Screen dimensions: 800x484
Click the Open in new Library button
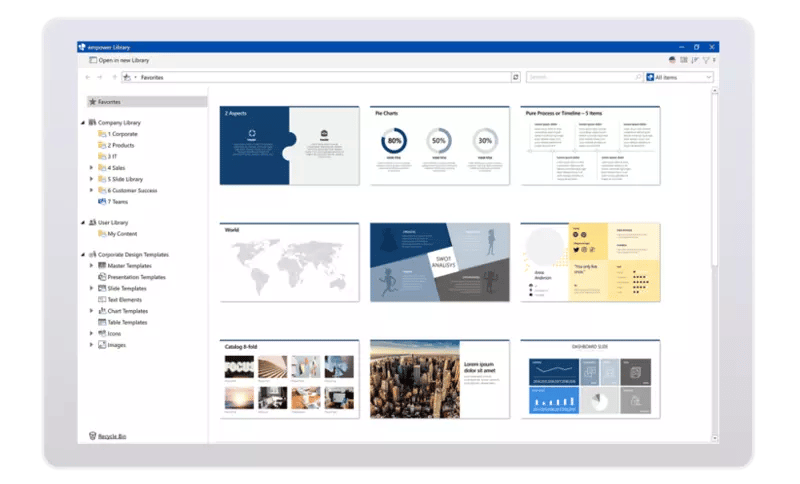coord(119,60)
